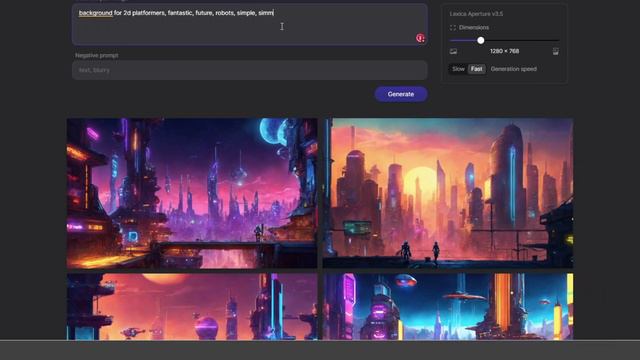
Task: Open the pink sky image with round pod
Action: [192, 307]
